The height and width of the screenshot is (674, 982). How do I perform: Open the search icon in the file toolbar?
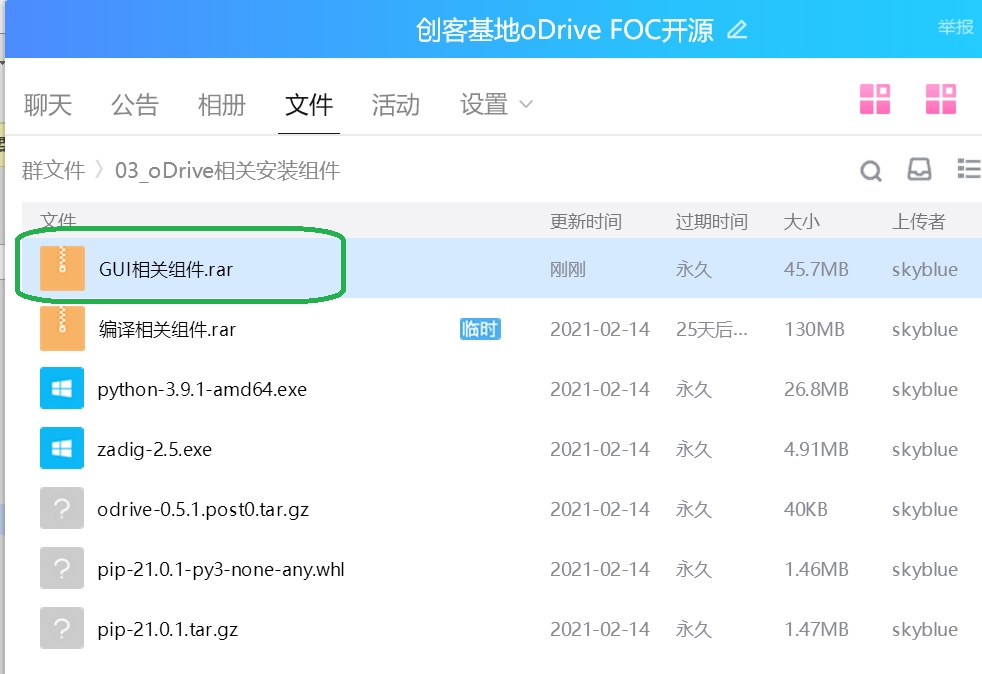click(870, 171)
